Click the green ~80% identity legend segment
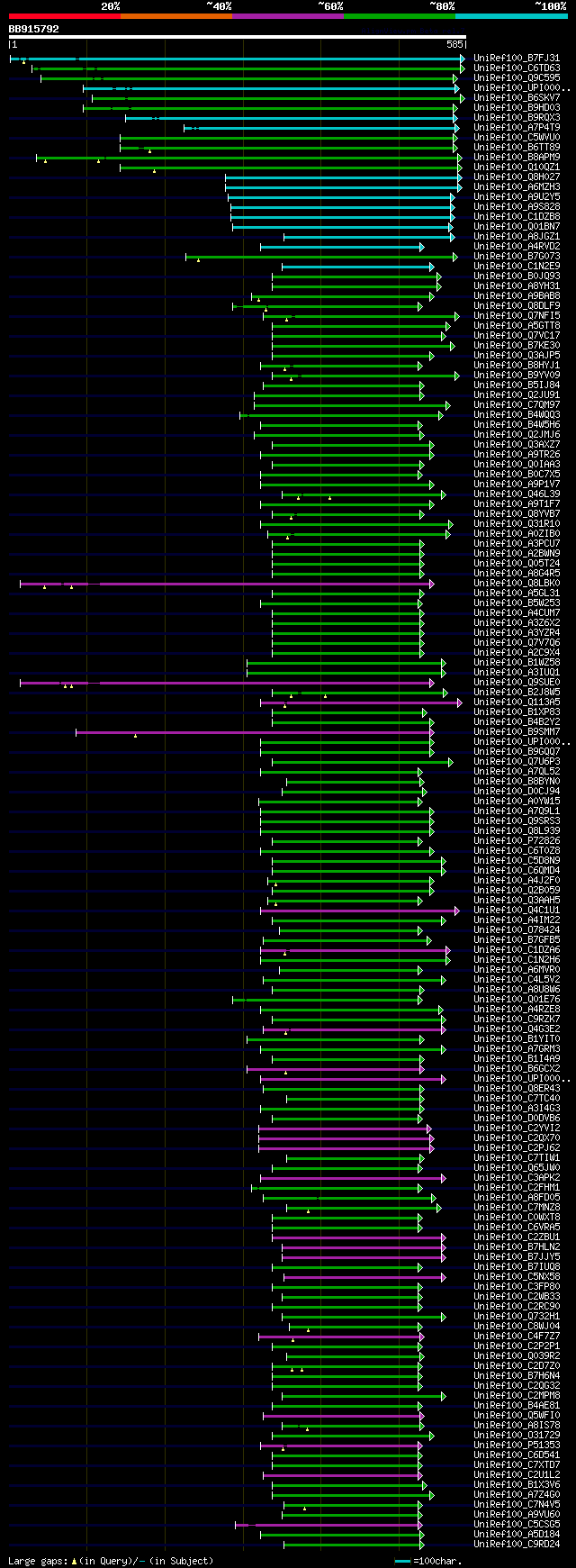The image size is (576, 1568). [x=399, y=16]
